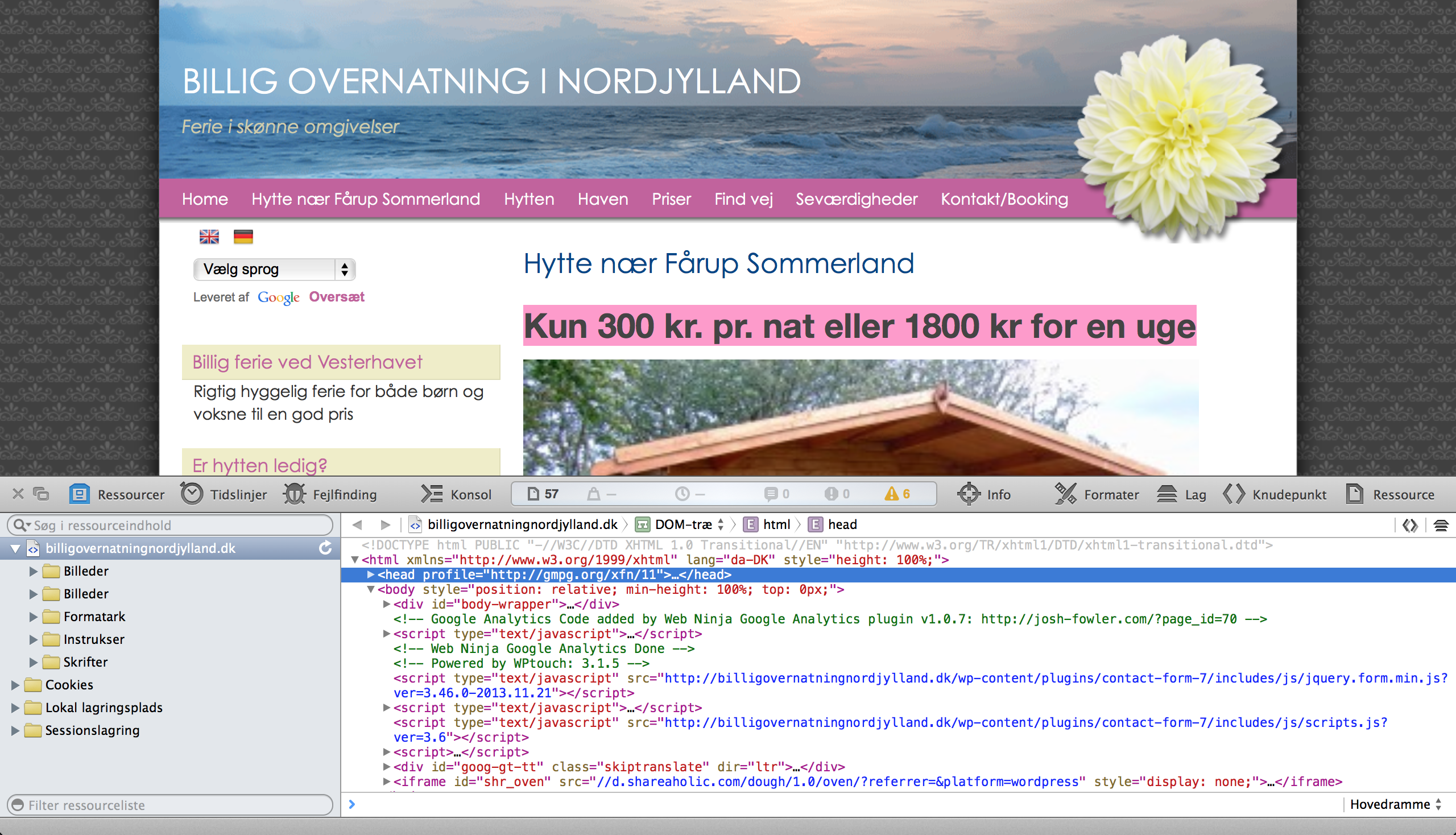Focus the Filter ressourceliste field
1456x835 pixels.
point(169,805)
